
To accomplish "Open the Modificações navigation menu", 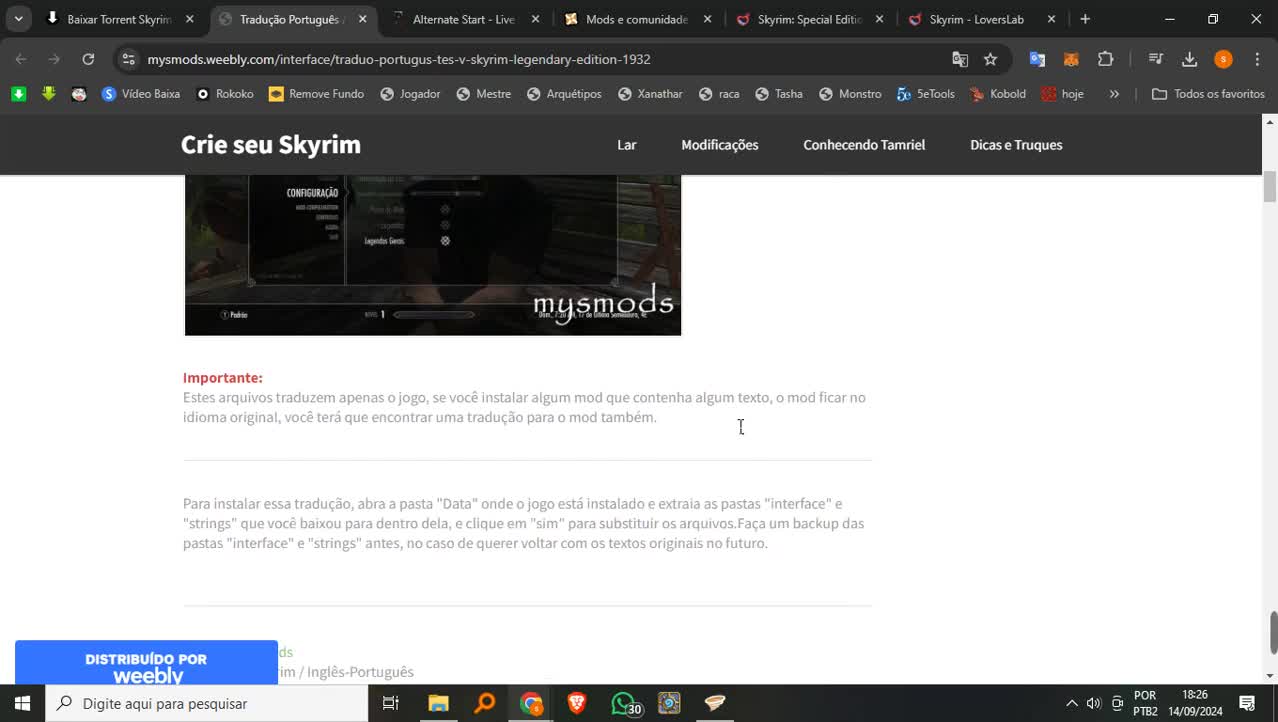I will click(x=719, y=145).
